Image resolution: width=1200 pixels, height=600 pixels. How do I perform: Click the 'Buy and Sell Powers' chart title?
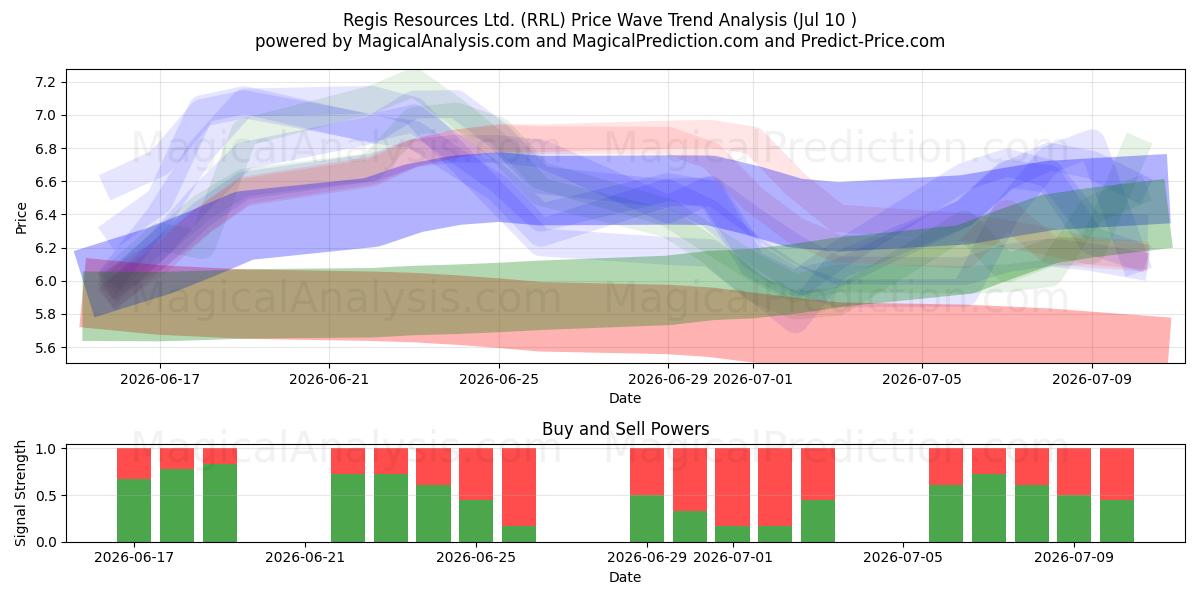[625, 429]
